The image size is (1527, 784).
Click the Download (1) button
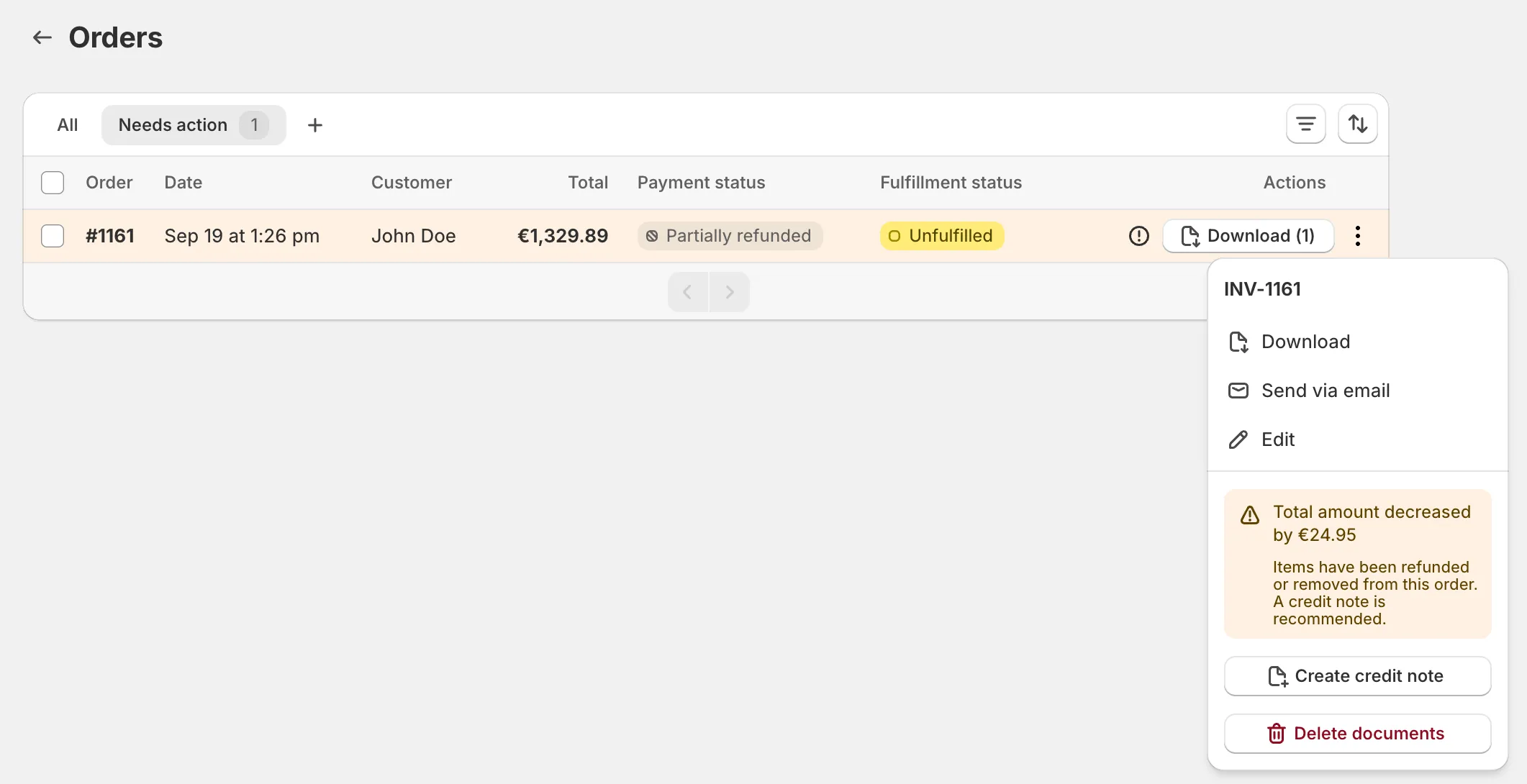pos(1248,236)
